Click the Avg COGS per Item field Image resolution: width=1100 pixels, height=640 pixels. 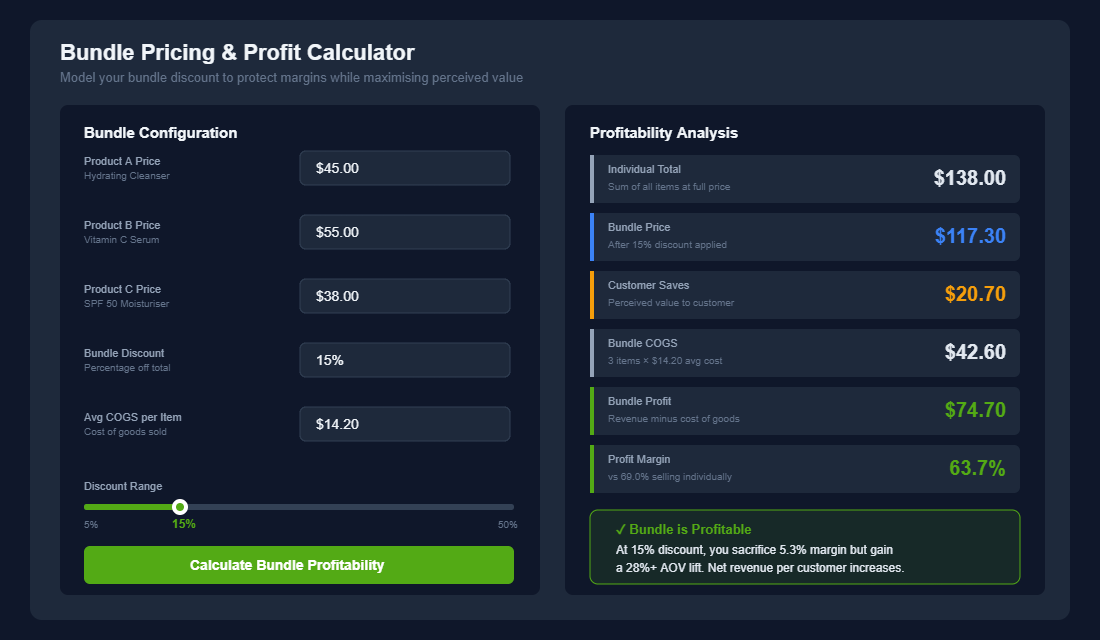[404, 424]
